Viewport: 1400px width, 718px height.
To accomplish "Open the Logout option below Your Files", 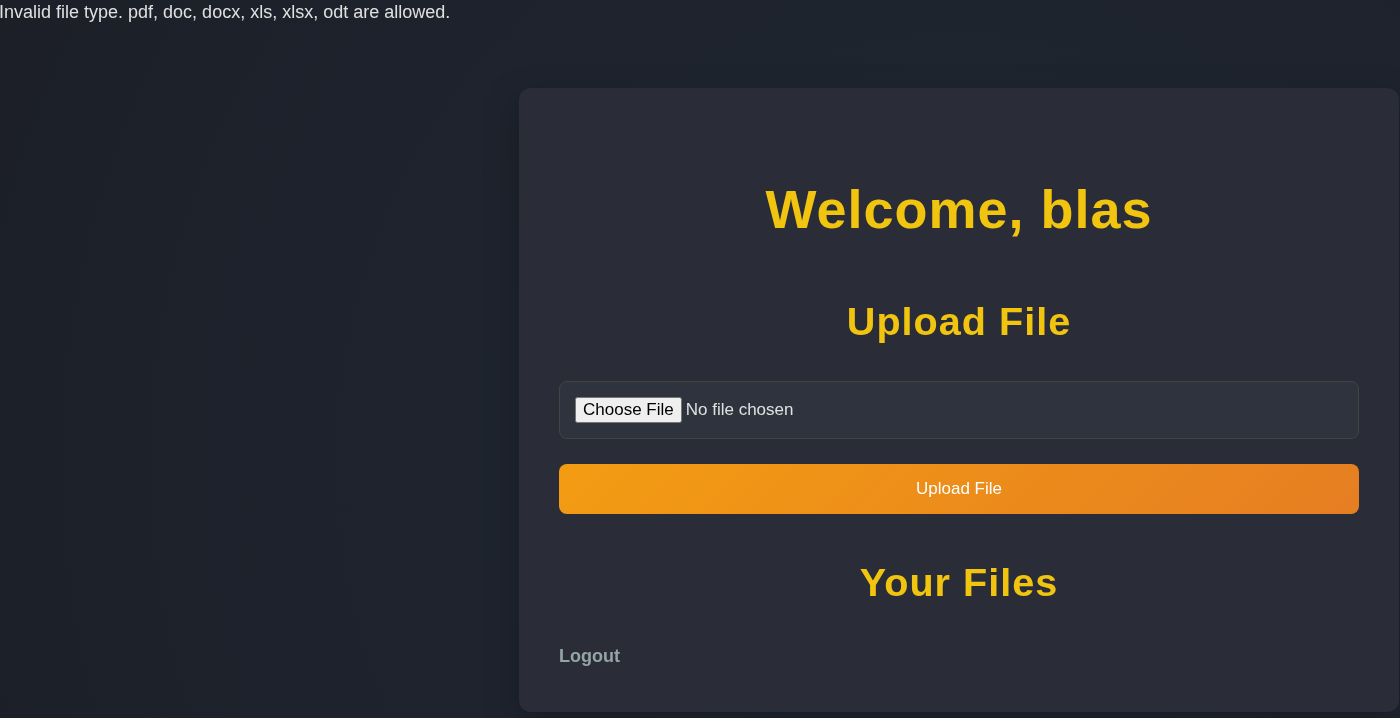I will click(589, 655).
